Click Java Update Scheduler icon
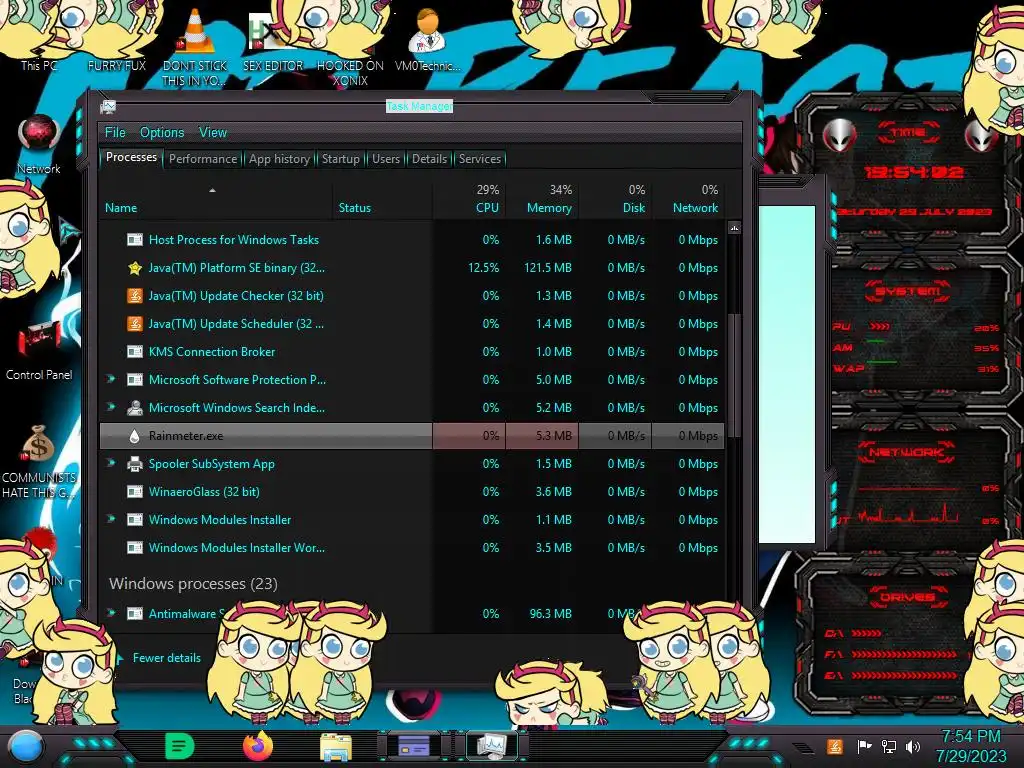The width and height of the screenshot is (1024, 768). click(135, 324)
